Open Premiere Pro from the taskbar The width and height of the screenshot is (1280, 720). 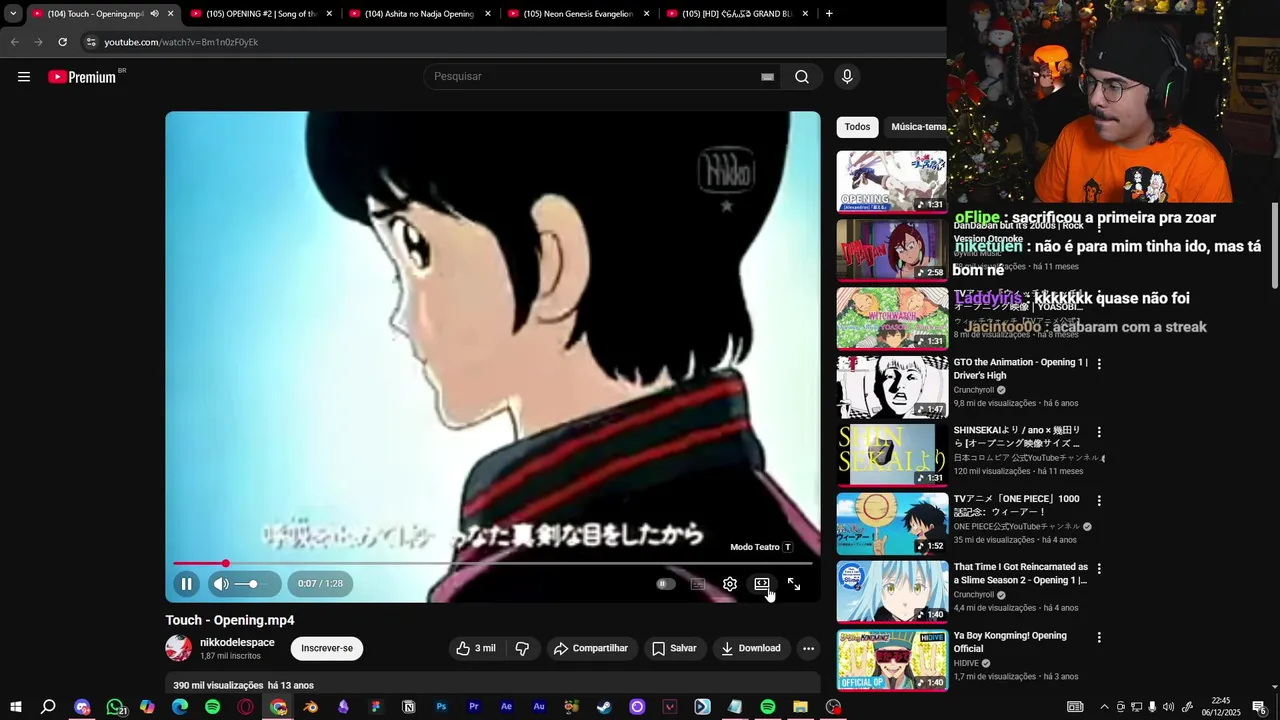point(474,707)
